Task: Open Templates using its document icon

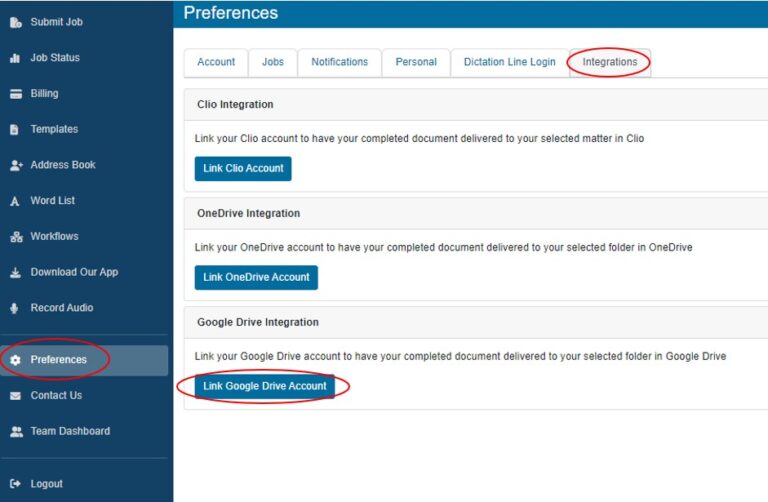Action: pos(15,129)
